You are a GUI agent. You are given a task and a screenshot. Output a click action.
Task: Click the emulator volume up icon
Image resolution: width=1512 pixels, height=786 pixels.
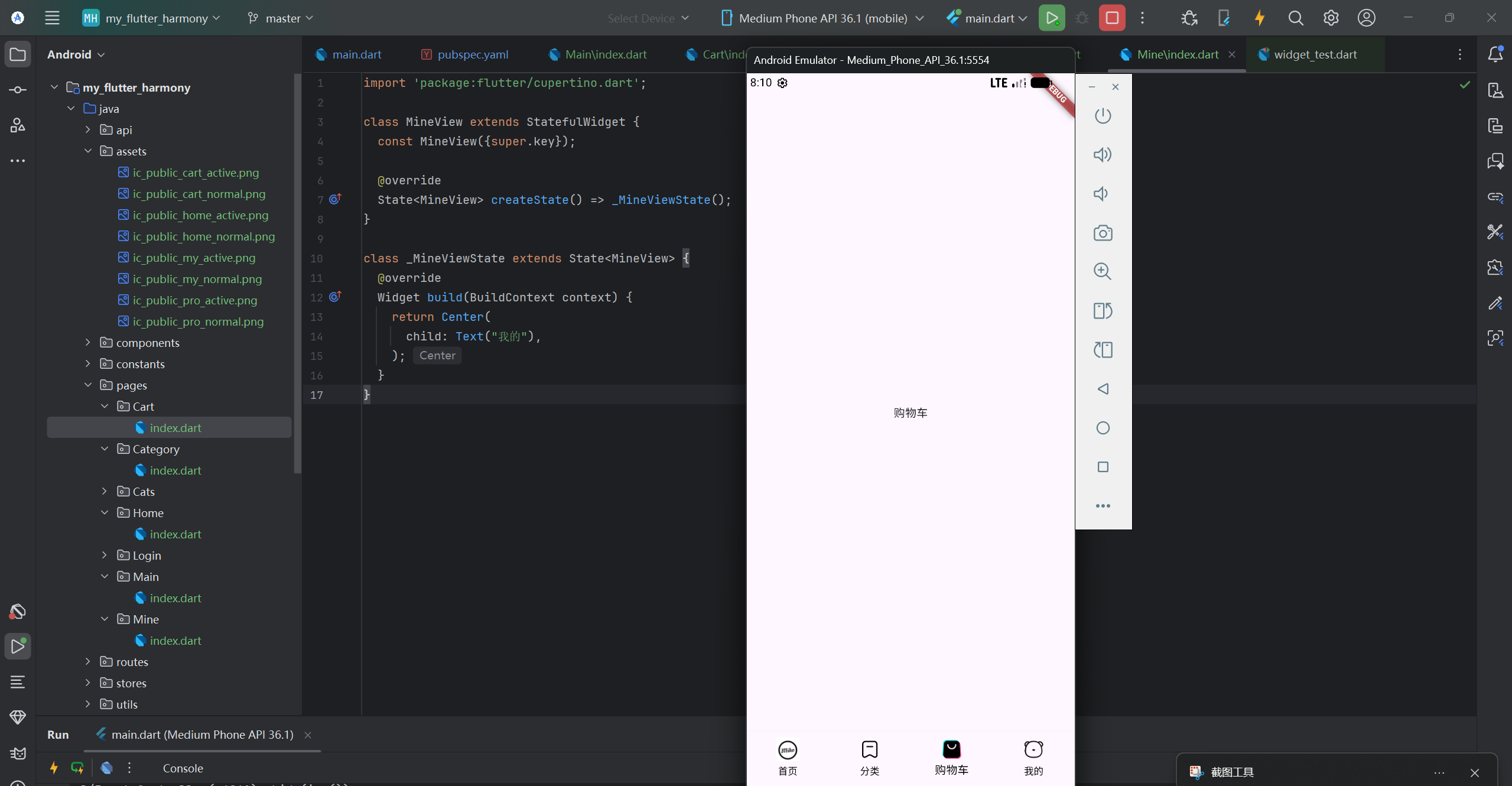pos(1102,155)
